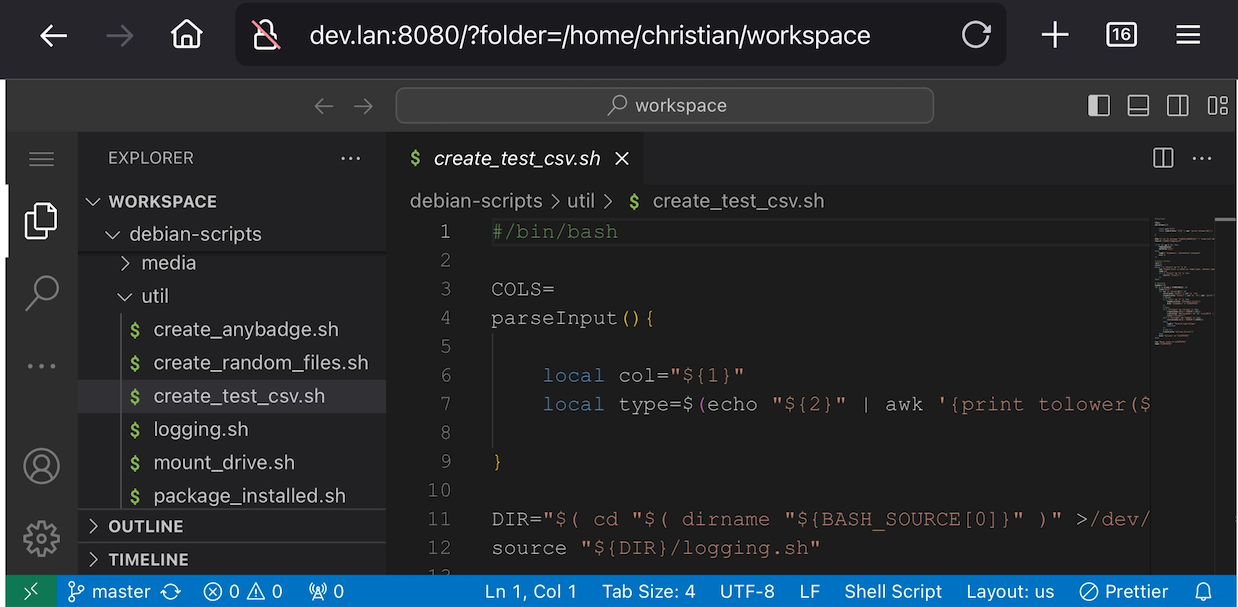Customize the editor layout
1238x607 pixels.
[1217, 105]
